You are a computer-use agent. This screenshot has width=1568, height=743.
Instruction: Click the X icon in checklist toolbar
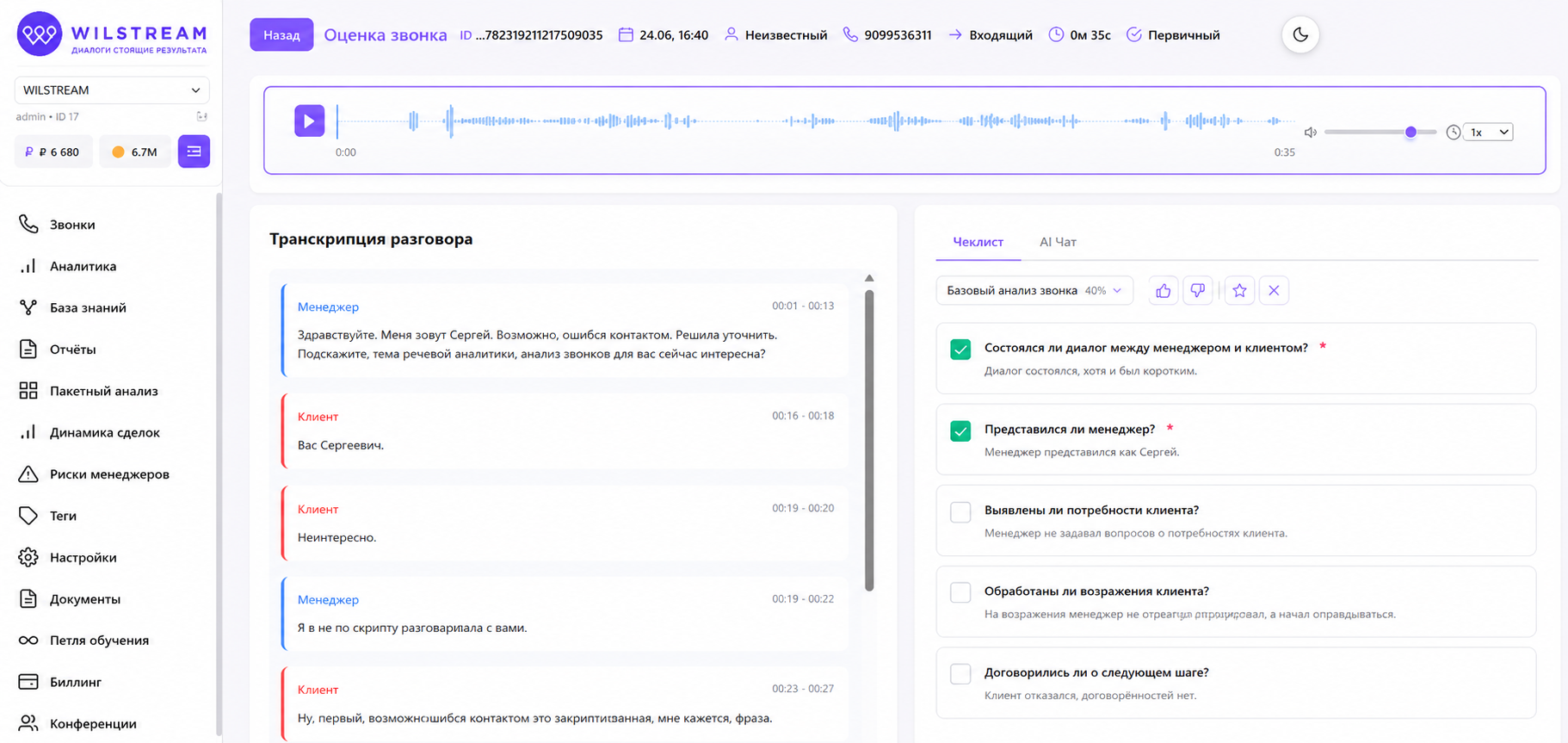point(1274,291)
